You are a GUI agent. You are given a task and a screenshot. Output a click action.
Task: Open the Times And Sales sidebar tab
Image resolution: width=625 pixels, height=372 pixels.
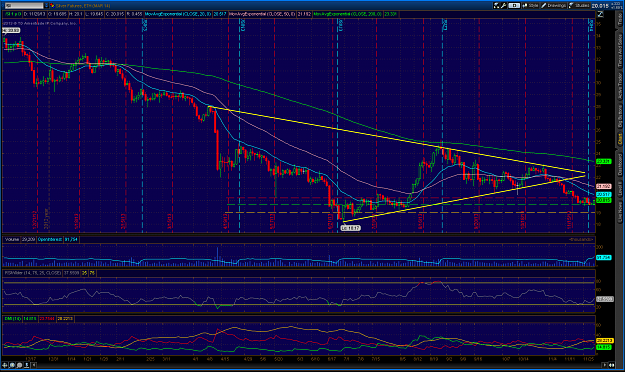coord(620,51)
